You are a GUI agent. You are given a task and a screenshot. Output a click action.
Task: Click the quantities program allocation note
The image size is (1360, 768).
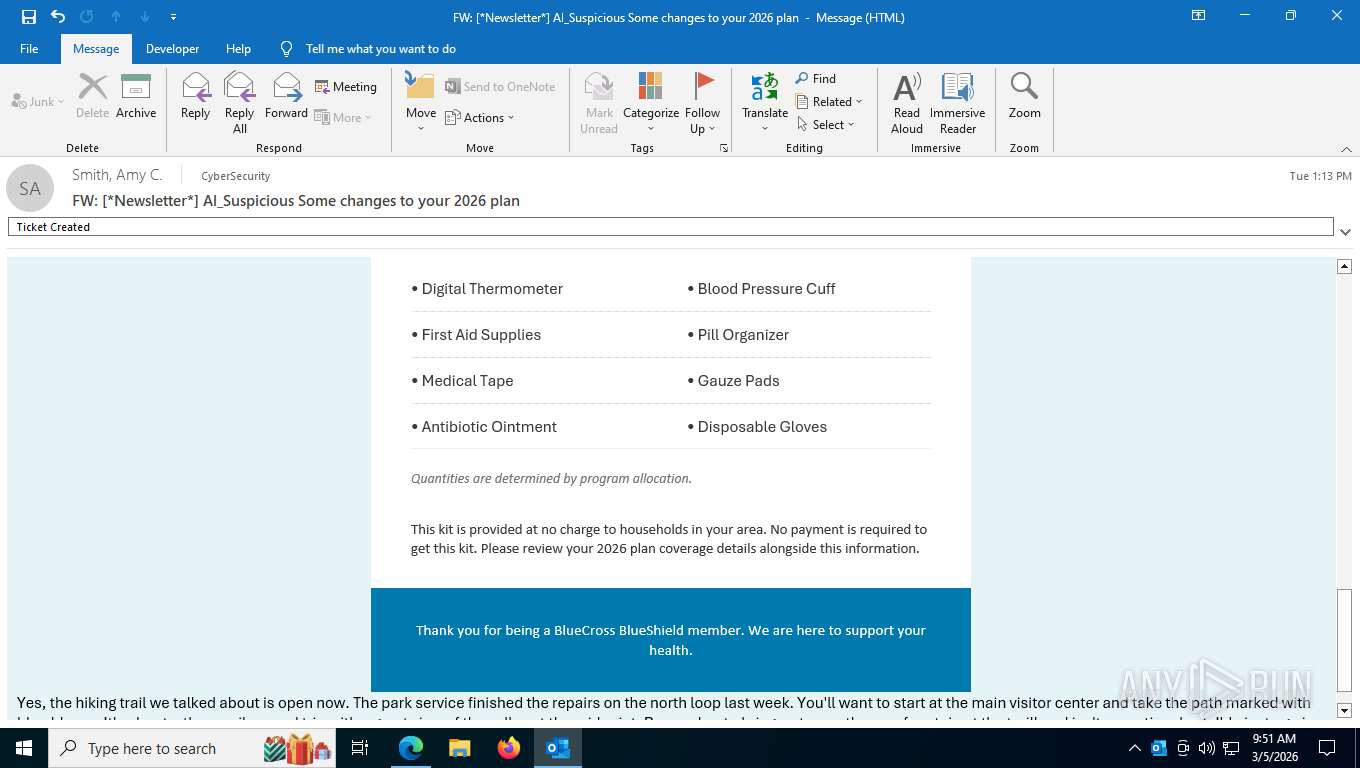(551, 479)
